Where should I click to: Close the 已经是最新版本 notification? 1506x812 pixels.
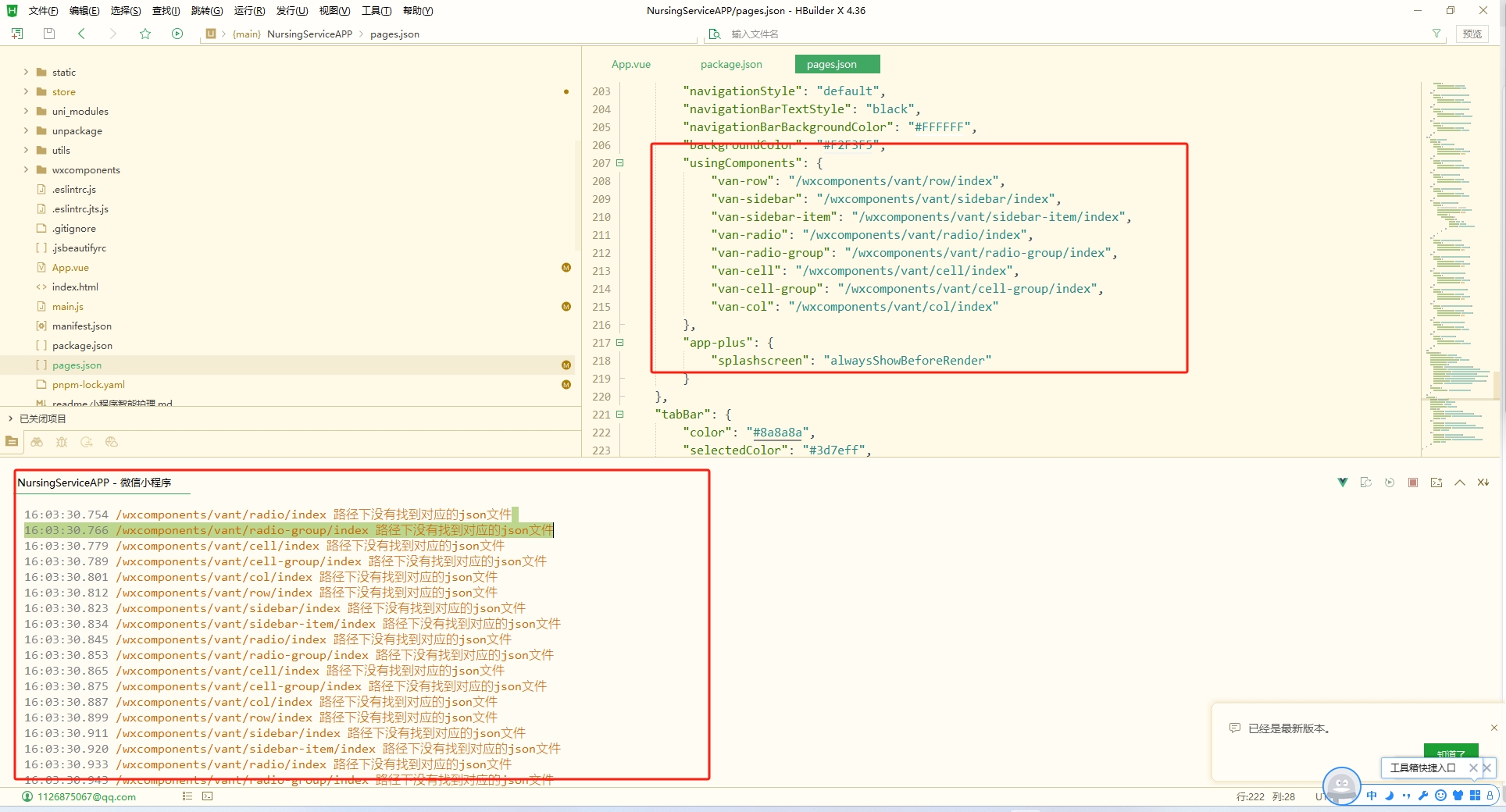(1494, 728)
